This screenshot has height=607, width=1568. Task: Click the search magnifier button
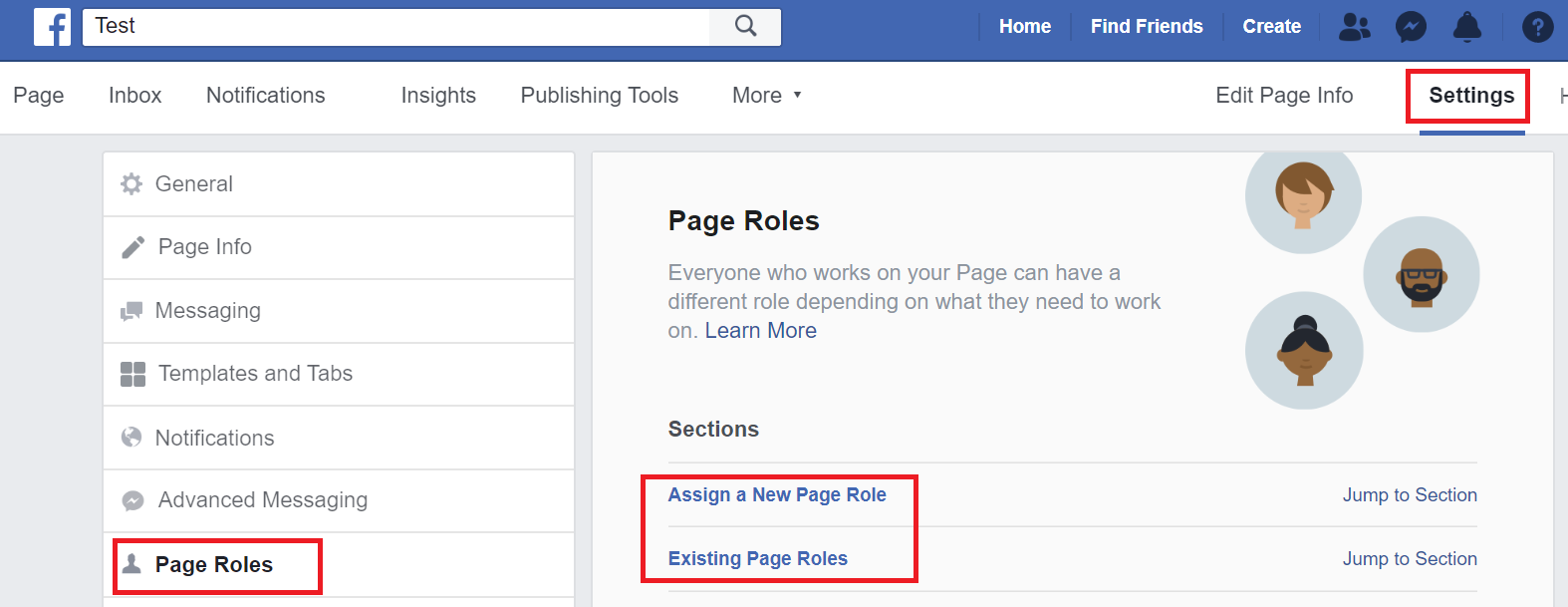click(x=745, y=27)
